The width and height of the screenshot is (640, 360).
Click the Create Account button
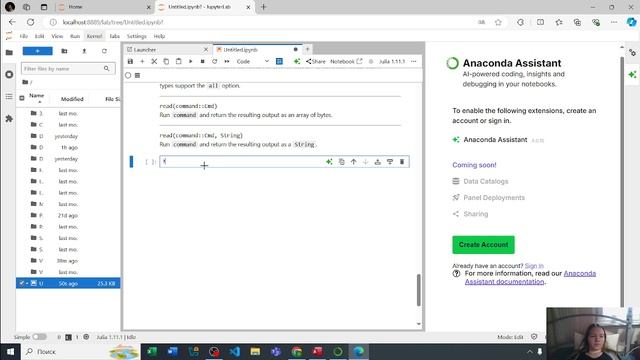click(x=483, y=244)
